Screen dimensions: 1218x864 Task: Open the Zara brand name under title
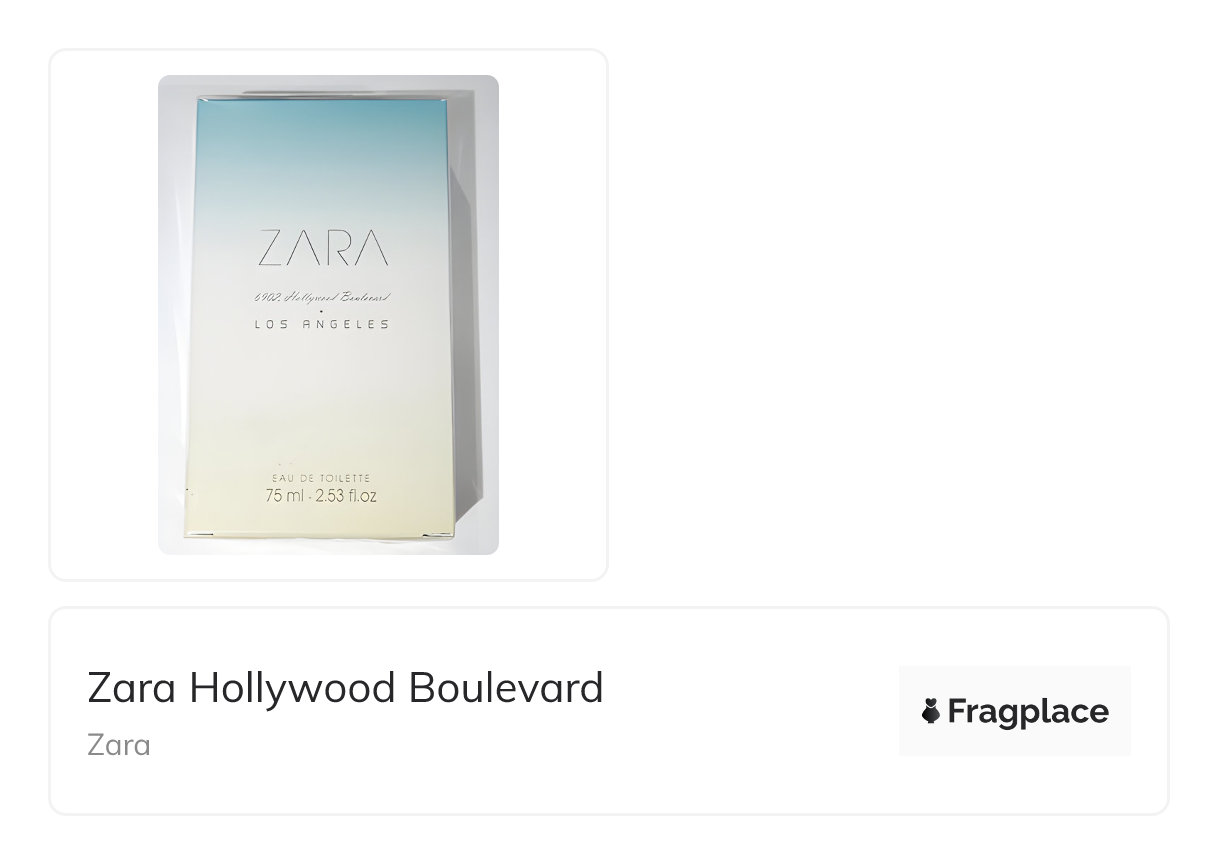(x=119, y=745)
